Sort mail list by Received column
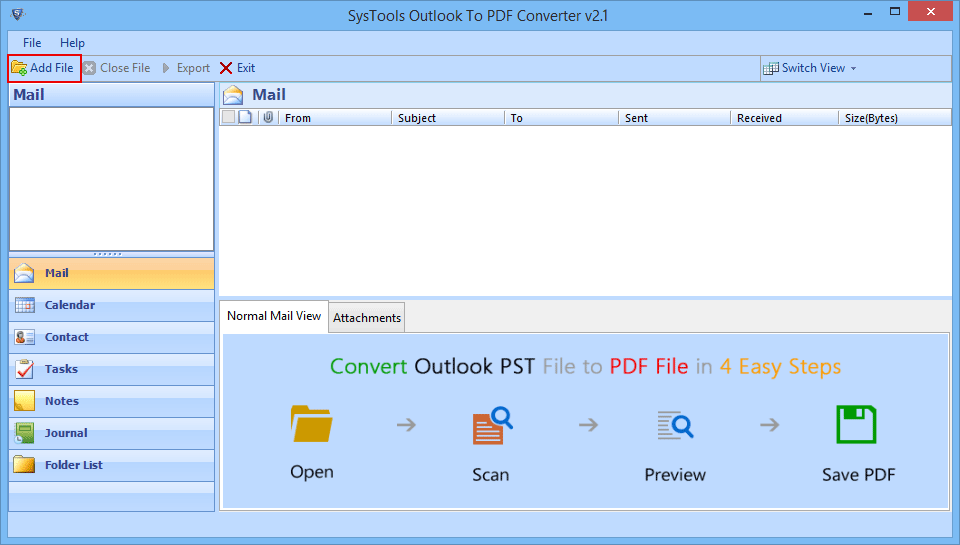This screenshot has width=960, height=545. (x=784, y=118)
